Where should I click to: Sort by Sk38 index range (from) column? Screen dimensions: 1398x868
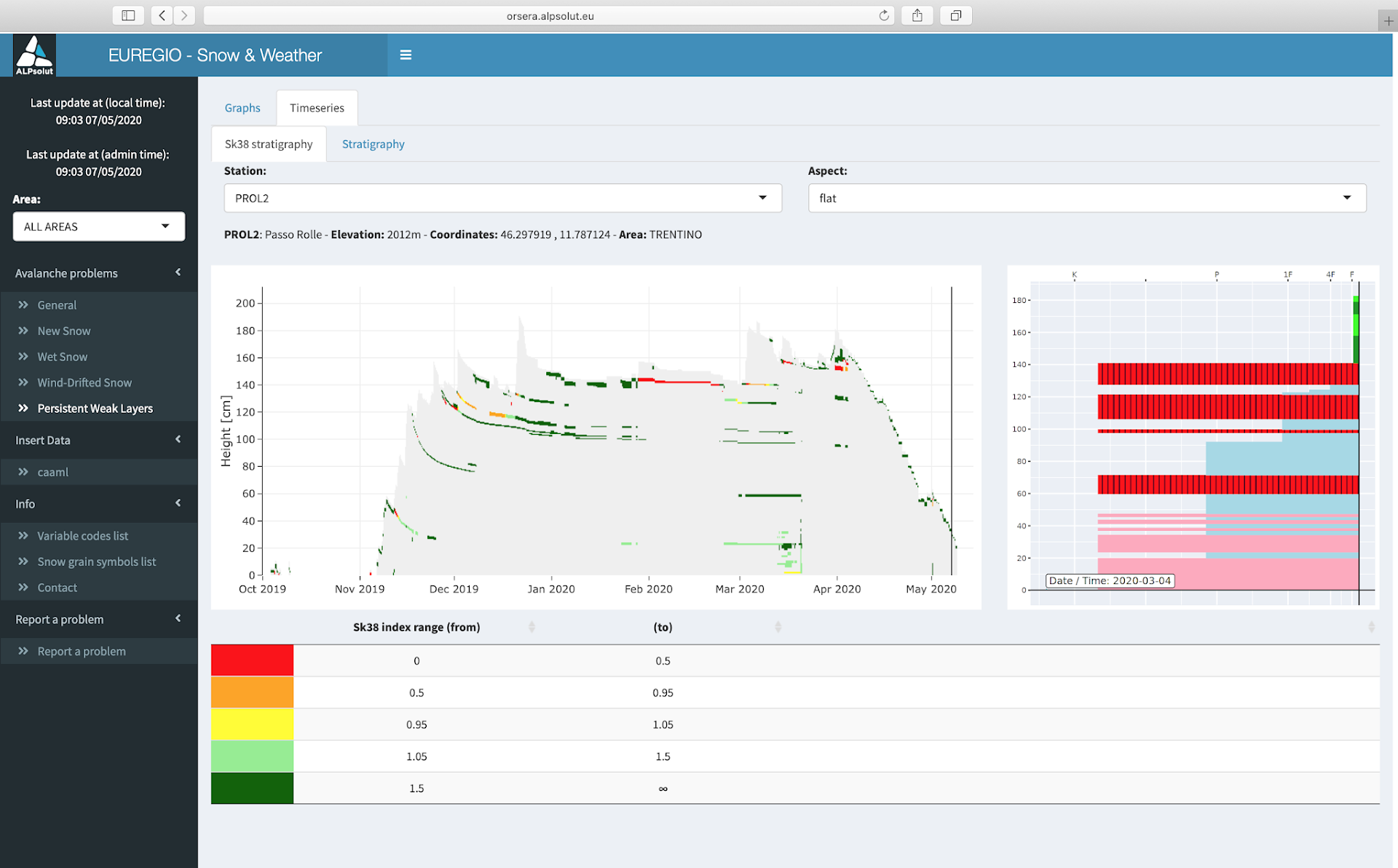click(x=532, y=627)
